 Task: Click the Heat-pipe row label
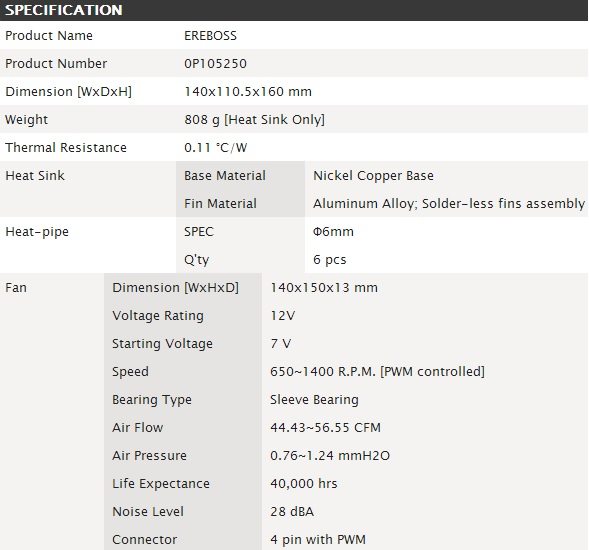pyautogui.click(x=37, y=232)
